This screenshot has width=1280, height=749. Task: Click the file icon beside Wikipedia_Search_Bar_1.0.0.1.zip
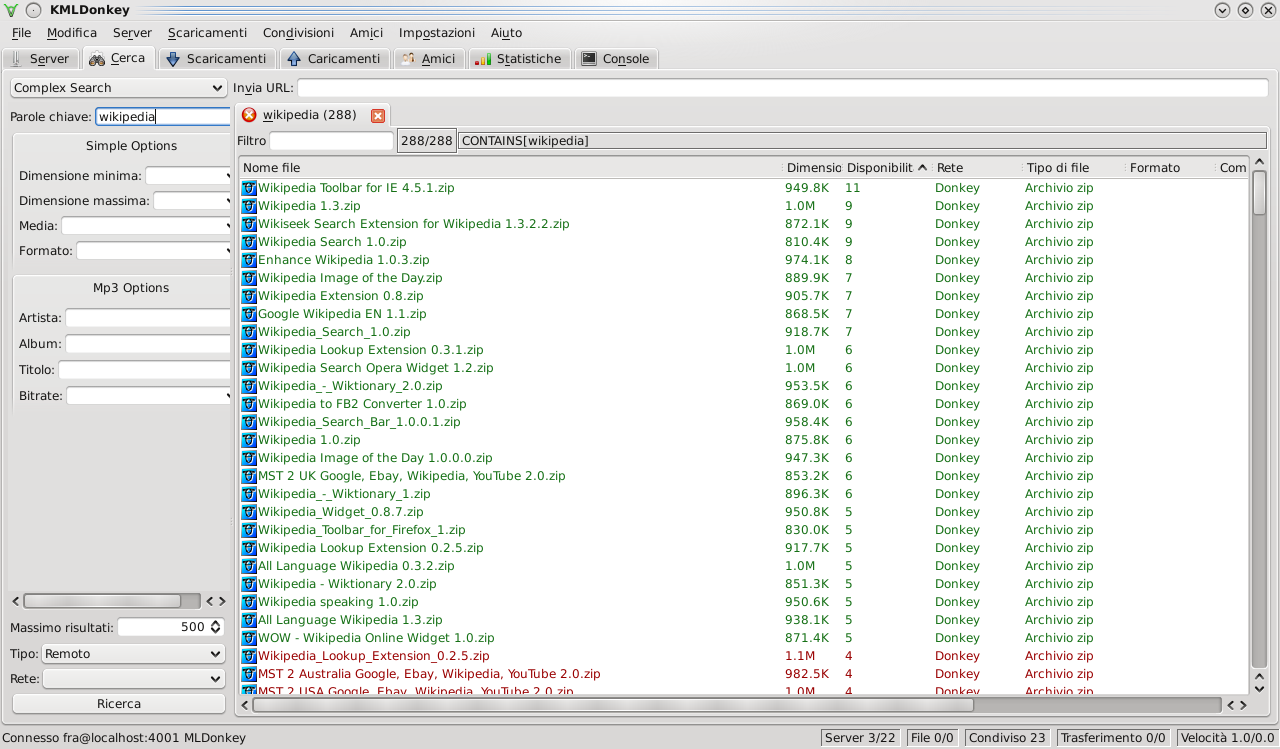pyautogui.click(x=249, y=422)
